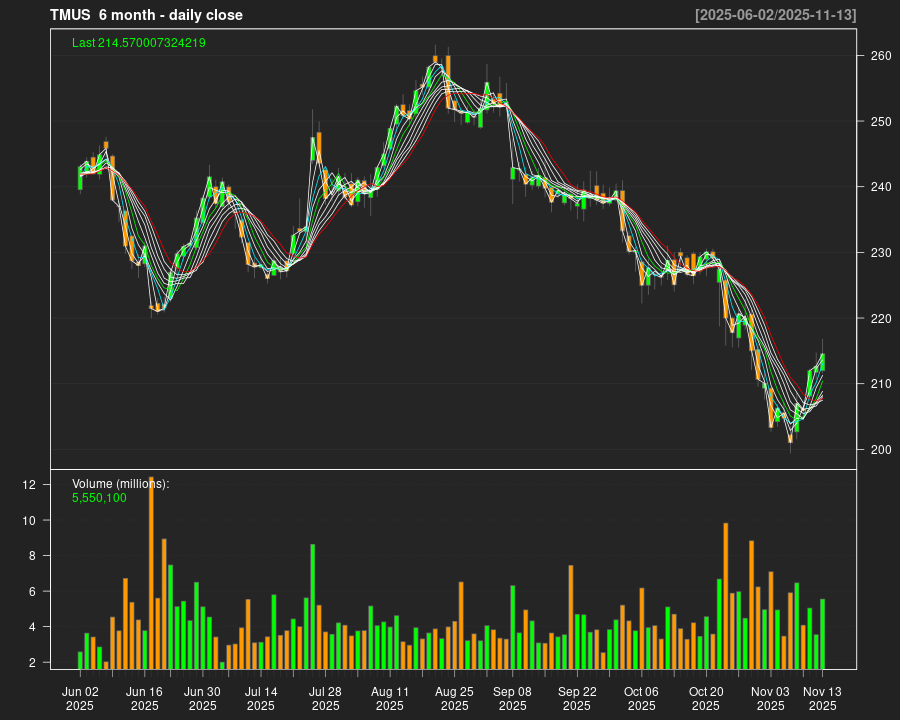Click the 220 price axis label

pos(880,318)
